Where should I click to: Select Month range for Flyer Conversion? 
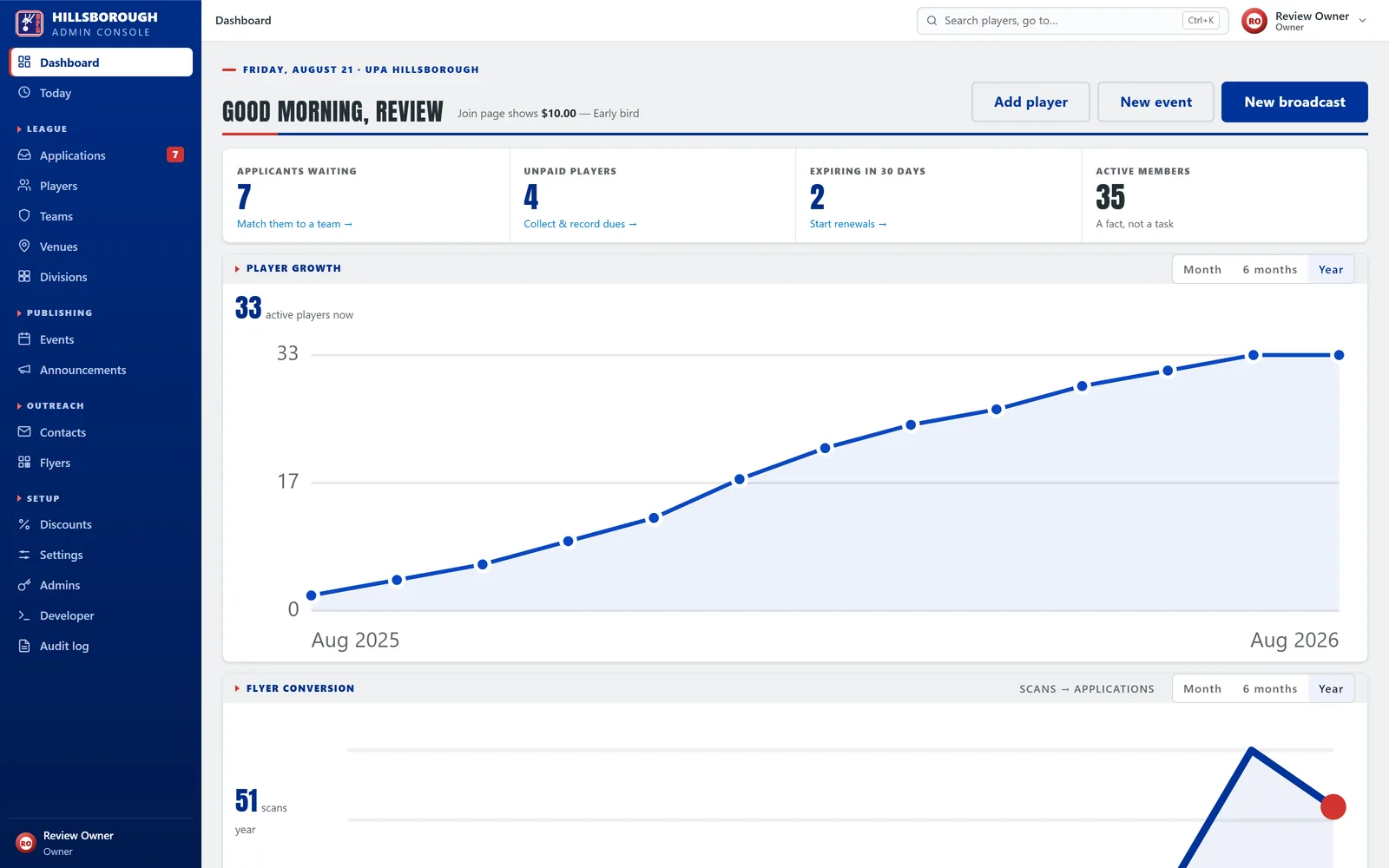[1202, 689]
